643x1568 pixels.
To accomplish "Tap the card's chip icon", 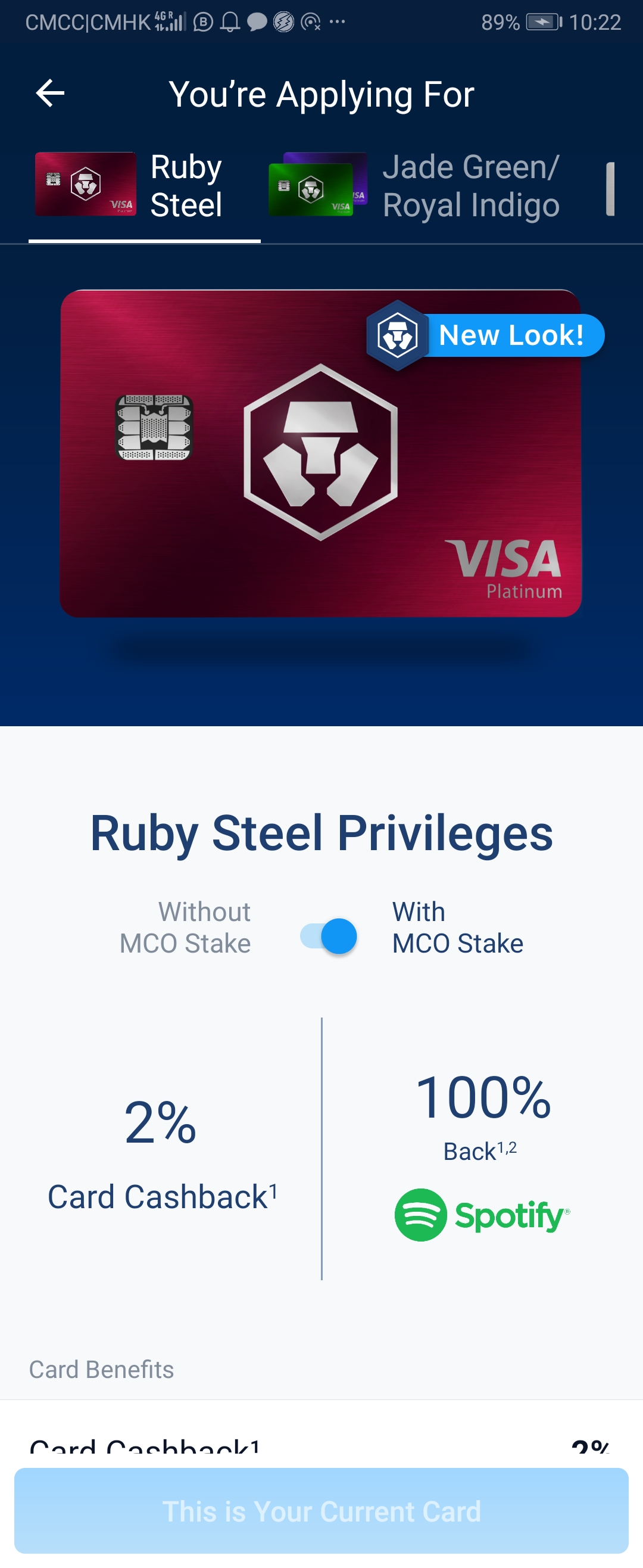I will click(x=155, y=427).
